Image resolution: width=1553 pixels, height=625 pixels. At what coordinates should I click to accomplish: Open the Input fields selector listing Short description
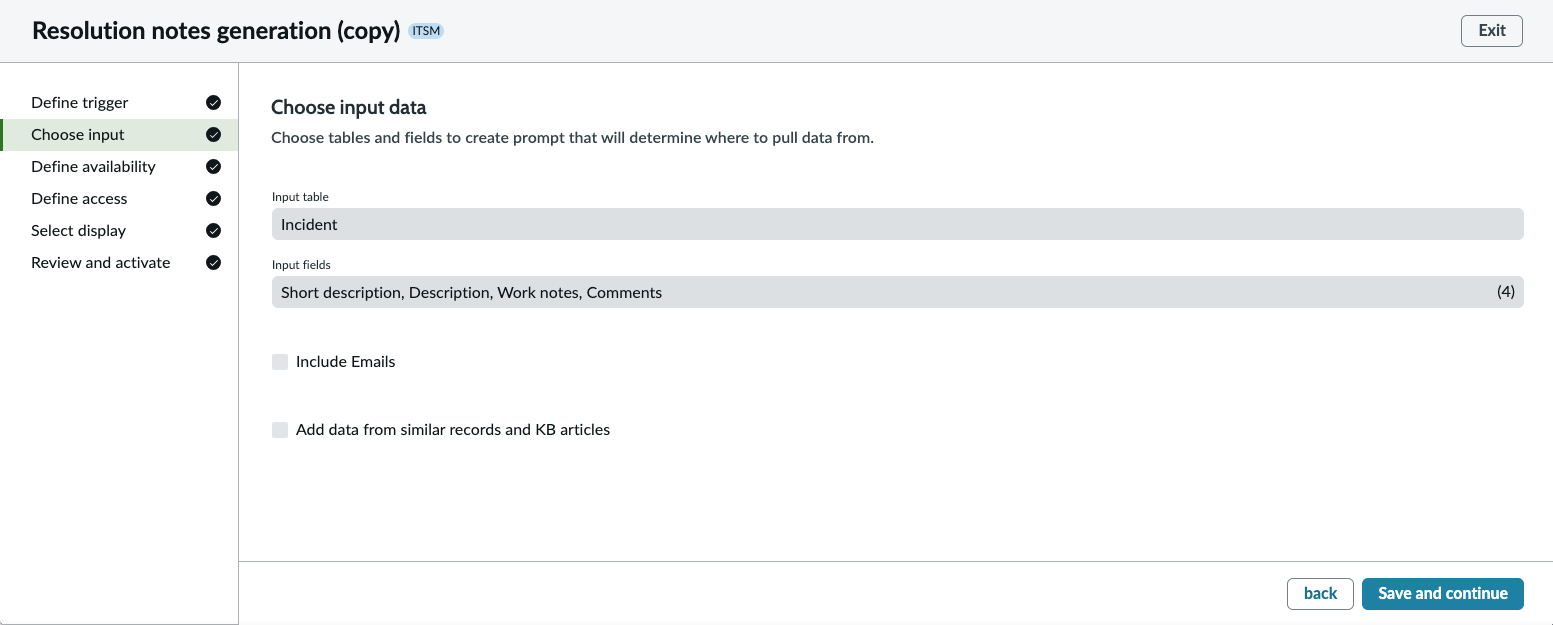click(x=897, y=292)
